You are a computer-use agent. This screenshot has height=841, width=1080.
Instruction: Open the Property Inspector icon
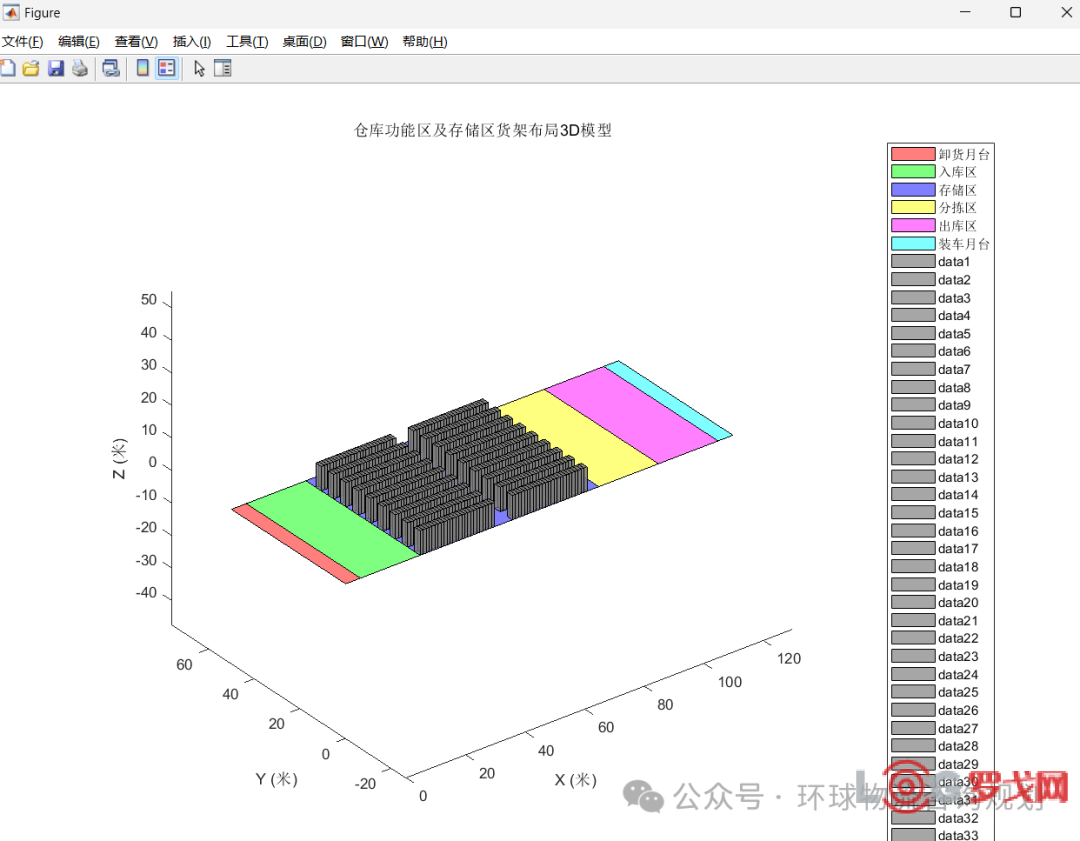click(x=222, y=69)
